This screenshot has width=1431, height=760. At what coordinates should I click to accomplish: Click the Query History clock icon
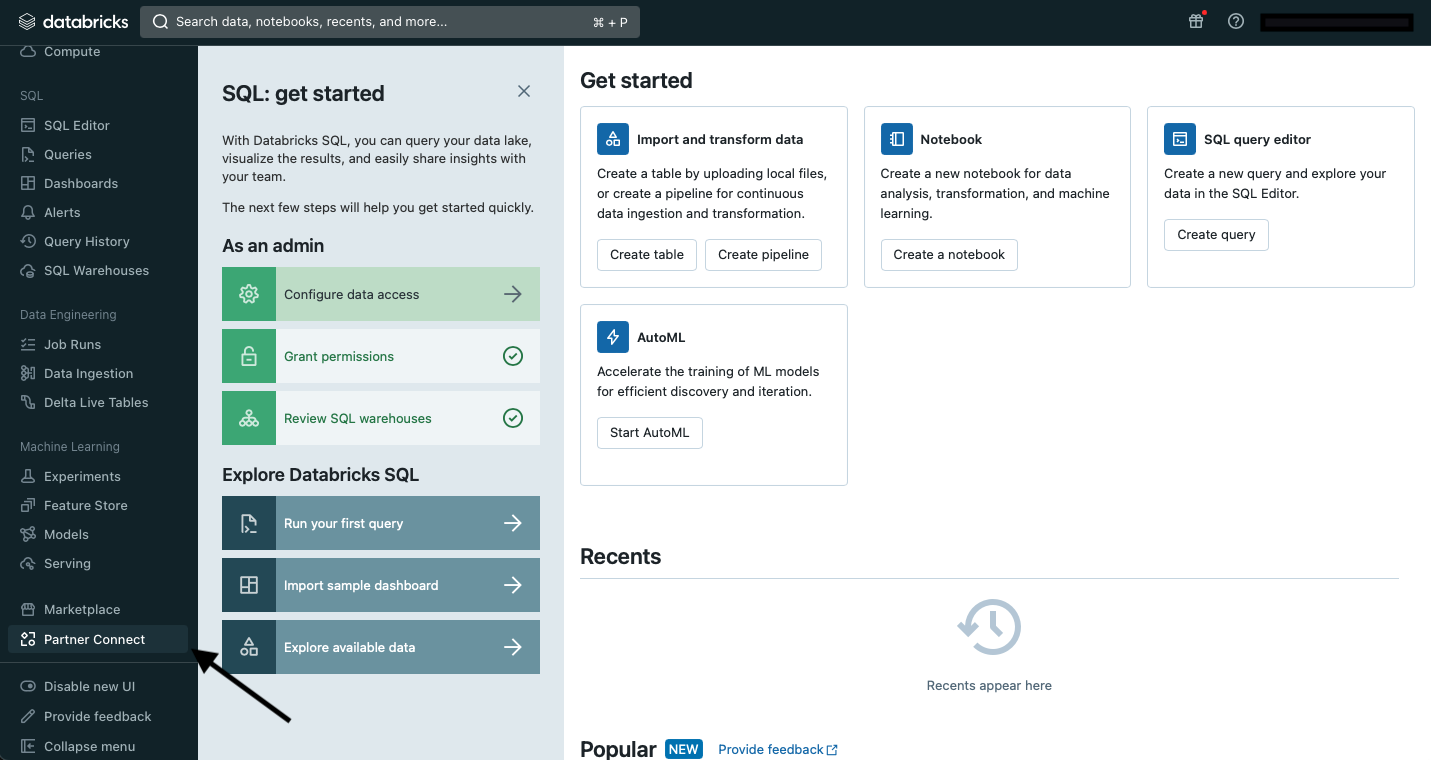tap(28, 241)
